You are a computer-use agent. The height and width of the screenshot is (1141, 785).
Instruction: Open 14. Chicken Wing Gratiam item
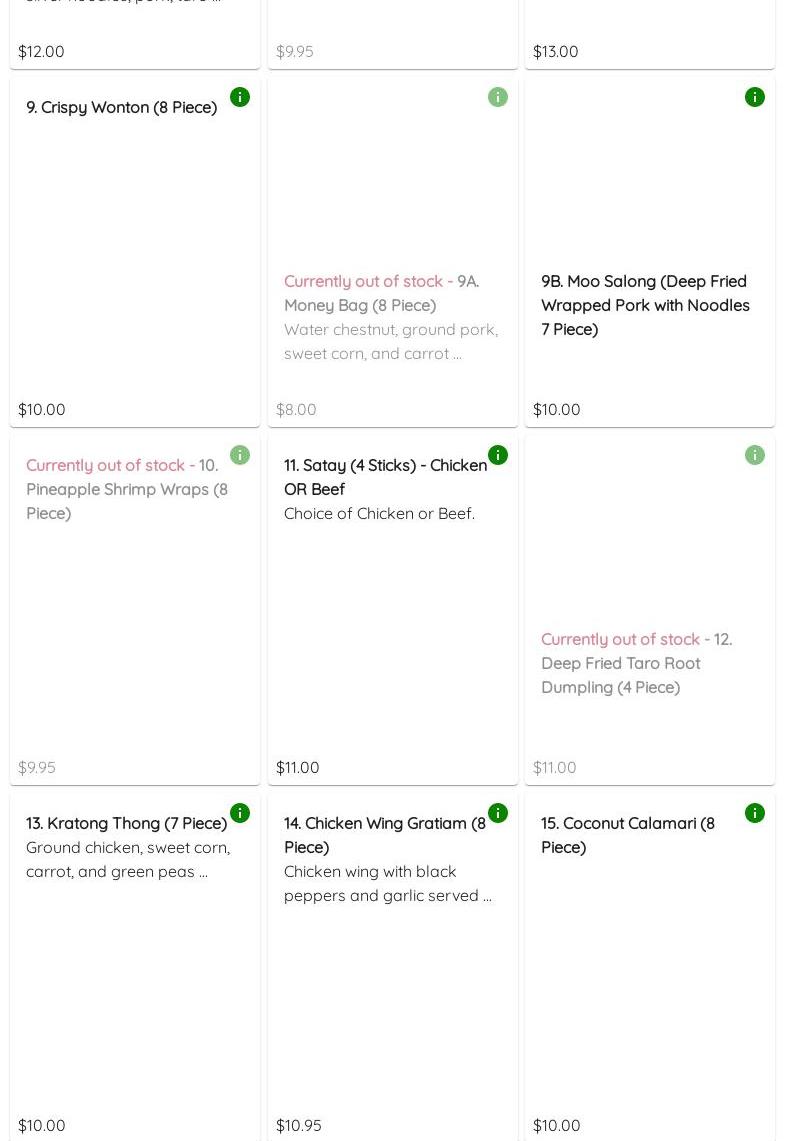coord(384,835)
